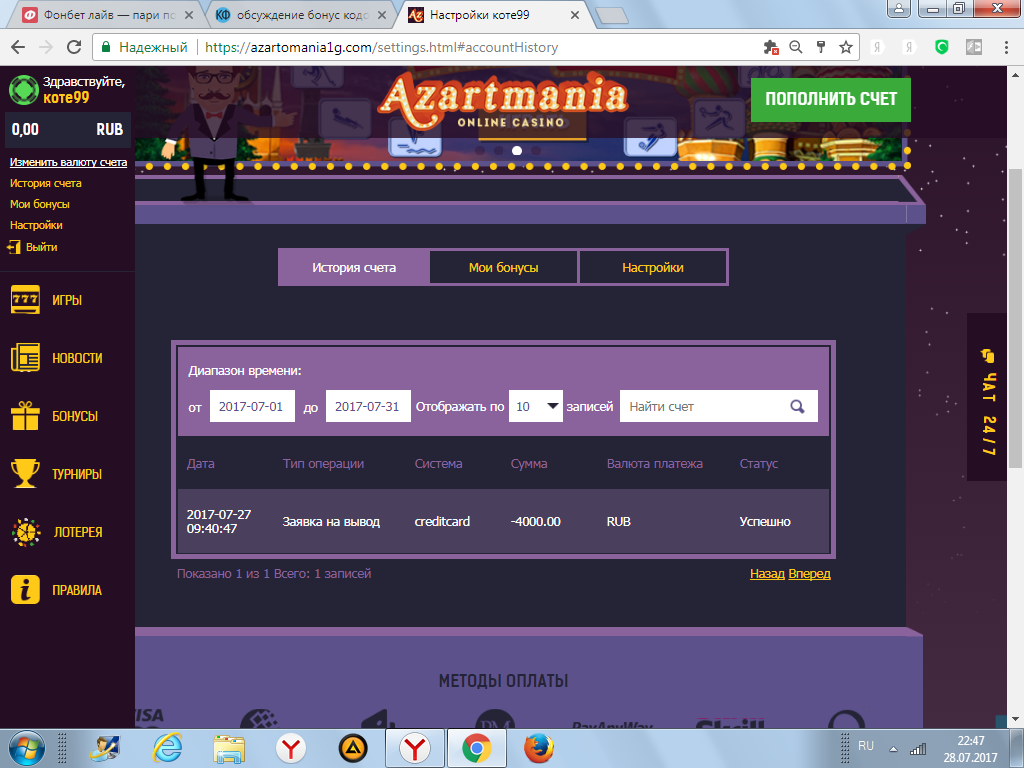1024x768 pixels.
Task: Click ПОПОЛНИТЬ СЧЕТ button
Action: [831, 99]
